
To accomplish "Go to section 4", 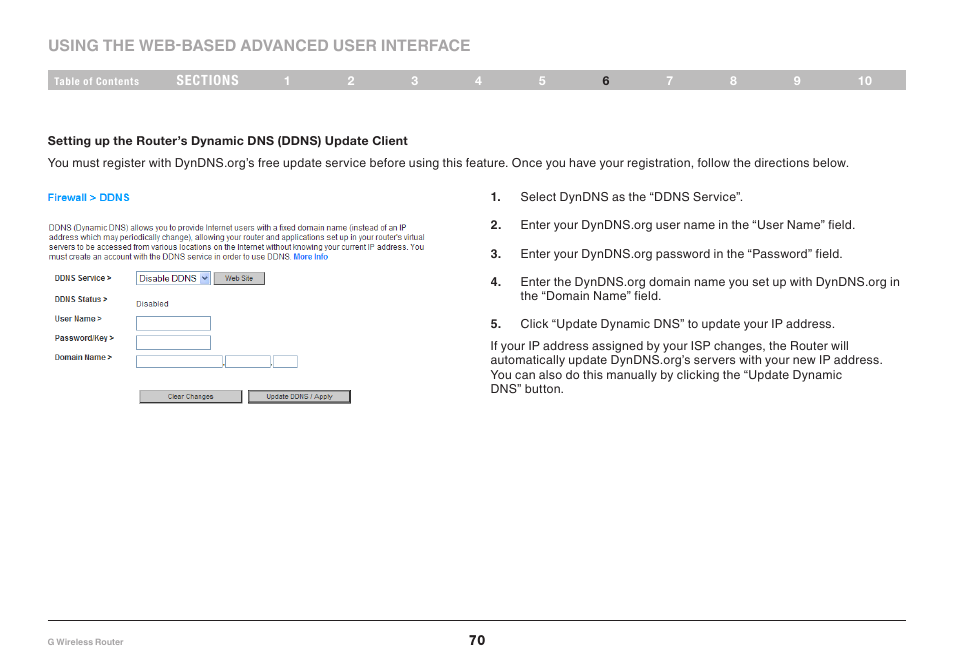I will pyautogui.click(x=478, y=81).
